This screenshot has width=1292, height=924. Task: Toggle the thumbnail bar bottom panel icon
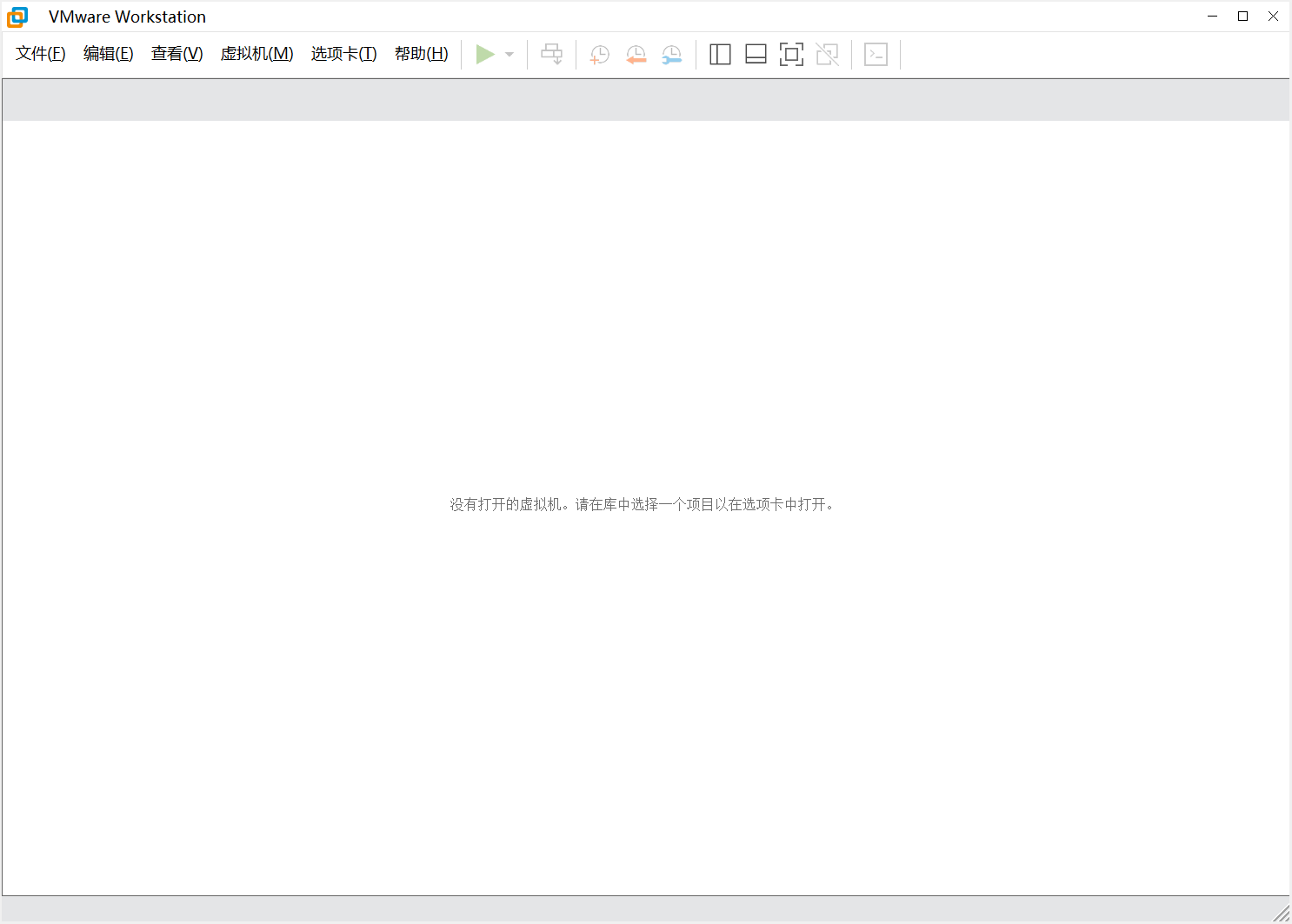[x=756, y=55]
